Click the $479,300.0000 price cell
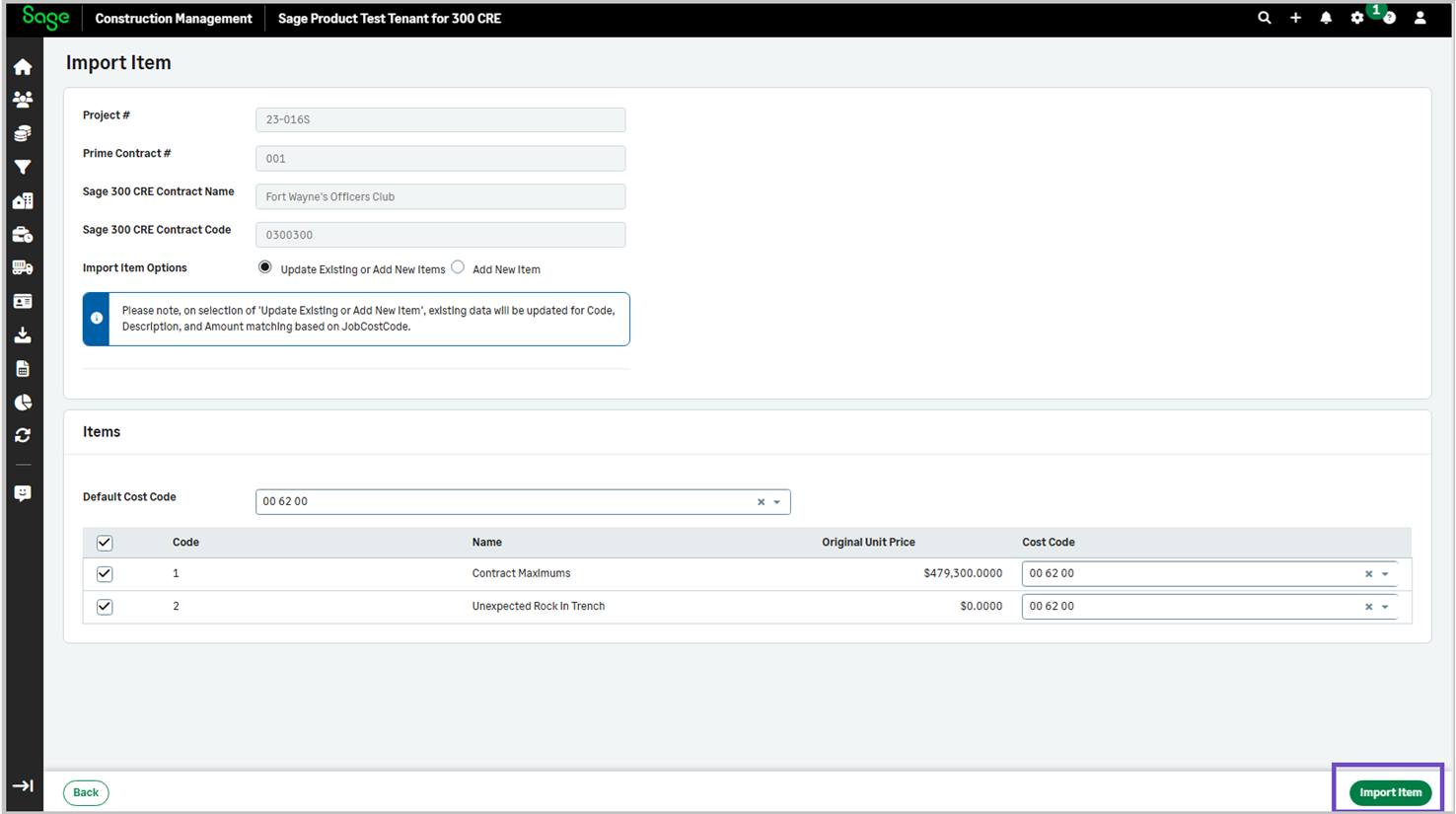 pos(963,573)
